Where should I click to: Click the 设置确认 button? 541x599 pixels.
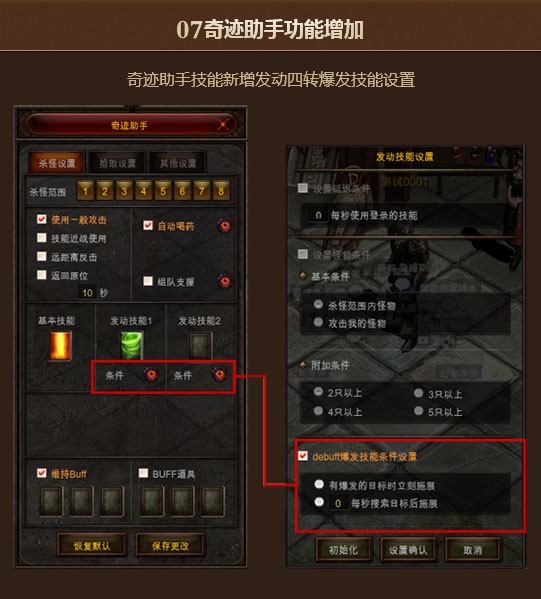coord(408,550)
